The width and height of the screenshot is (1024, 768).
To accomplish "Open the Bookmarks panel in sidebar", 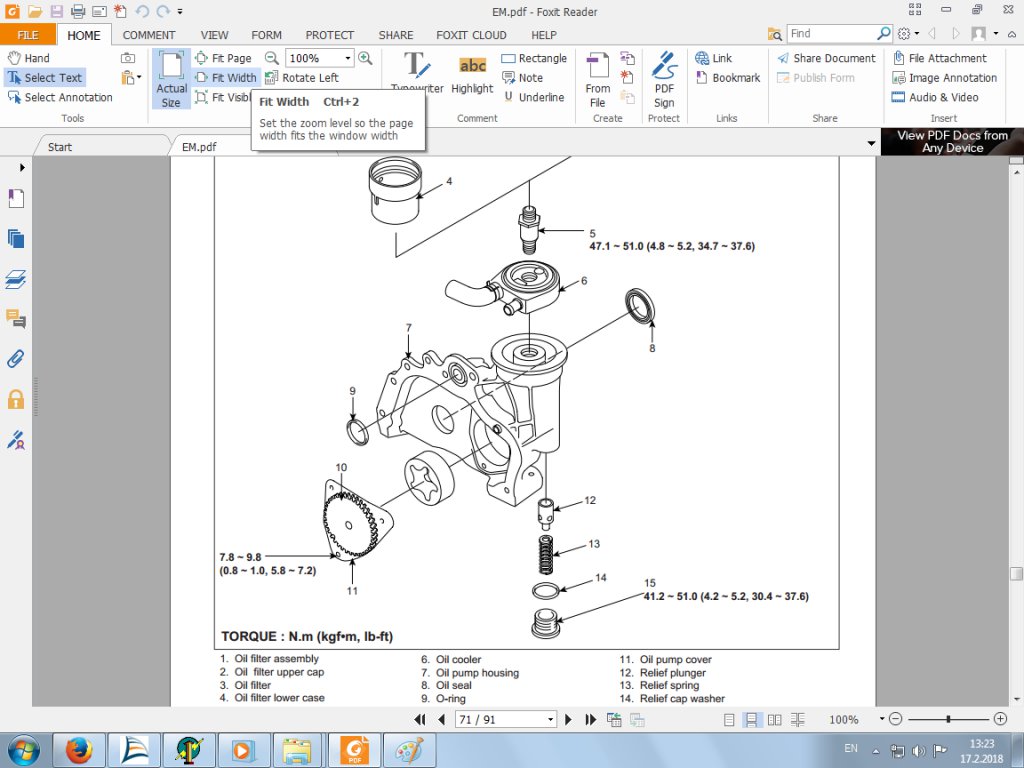I will click(x=16, y=199).
